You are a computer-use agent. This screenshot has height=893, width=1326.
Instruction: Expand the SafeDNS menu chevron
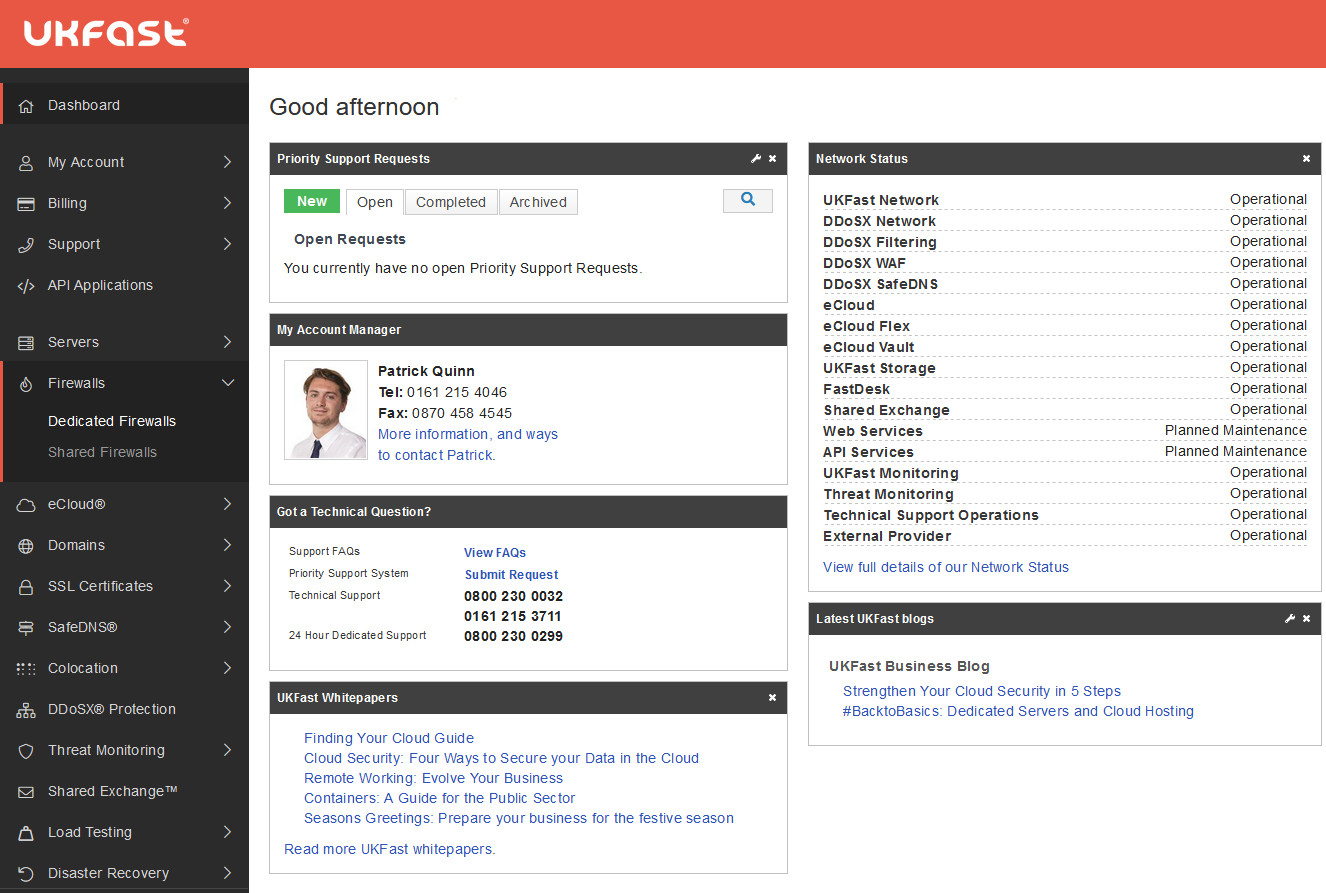[227, 627]
